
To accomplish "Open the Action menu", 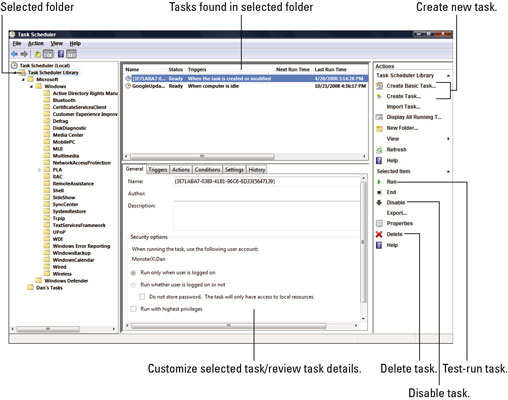I will pyautogui.click(x=36, y=44).
